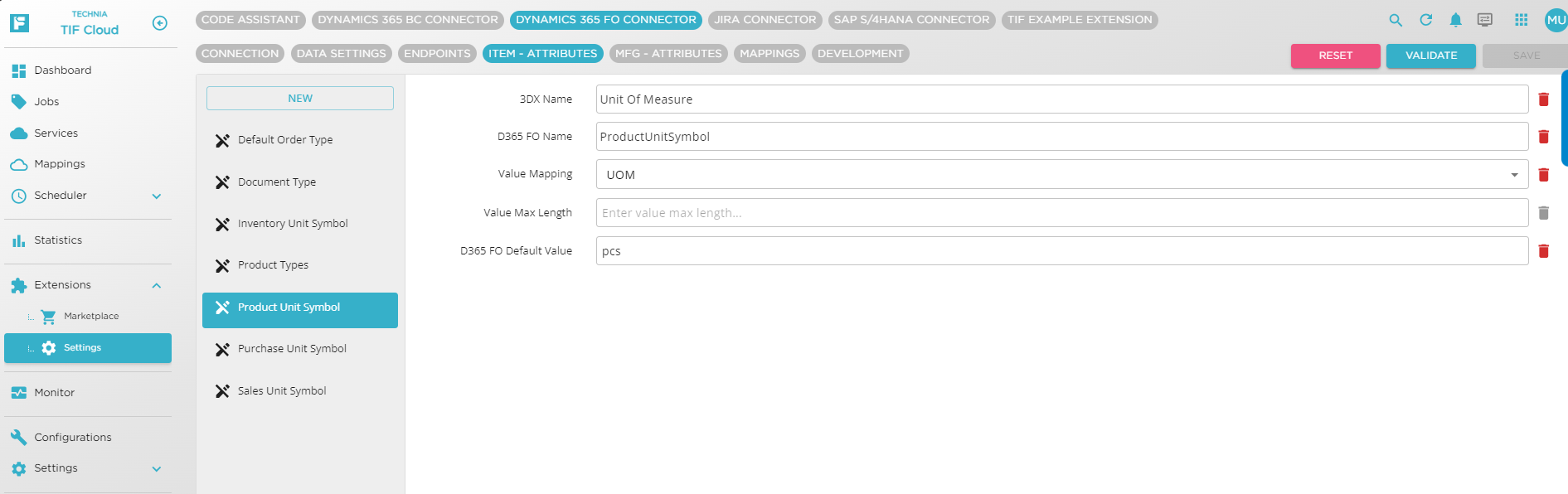Switch to the MFG - ATTRIBUTES tab
The image size is (1568, 494).
point(668,54)
